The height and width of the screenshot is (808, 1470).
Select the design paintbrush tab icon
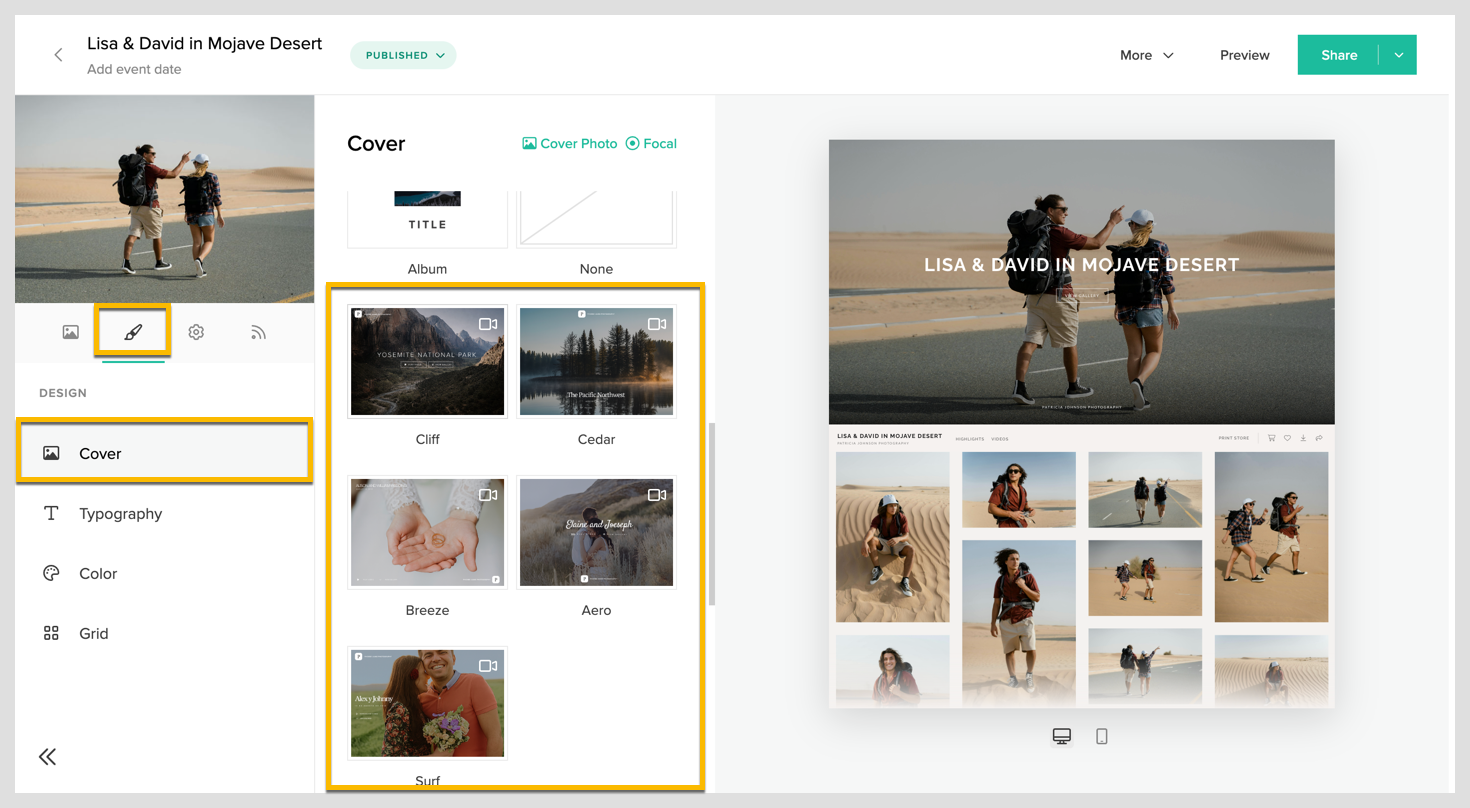[x=133, y=332]
